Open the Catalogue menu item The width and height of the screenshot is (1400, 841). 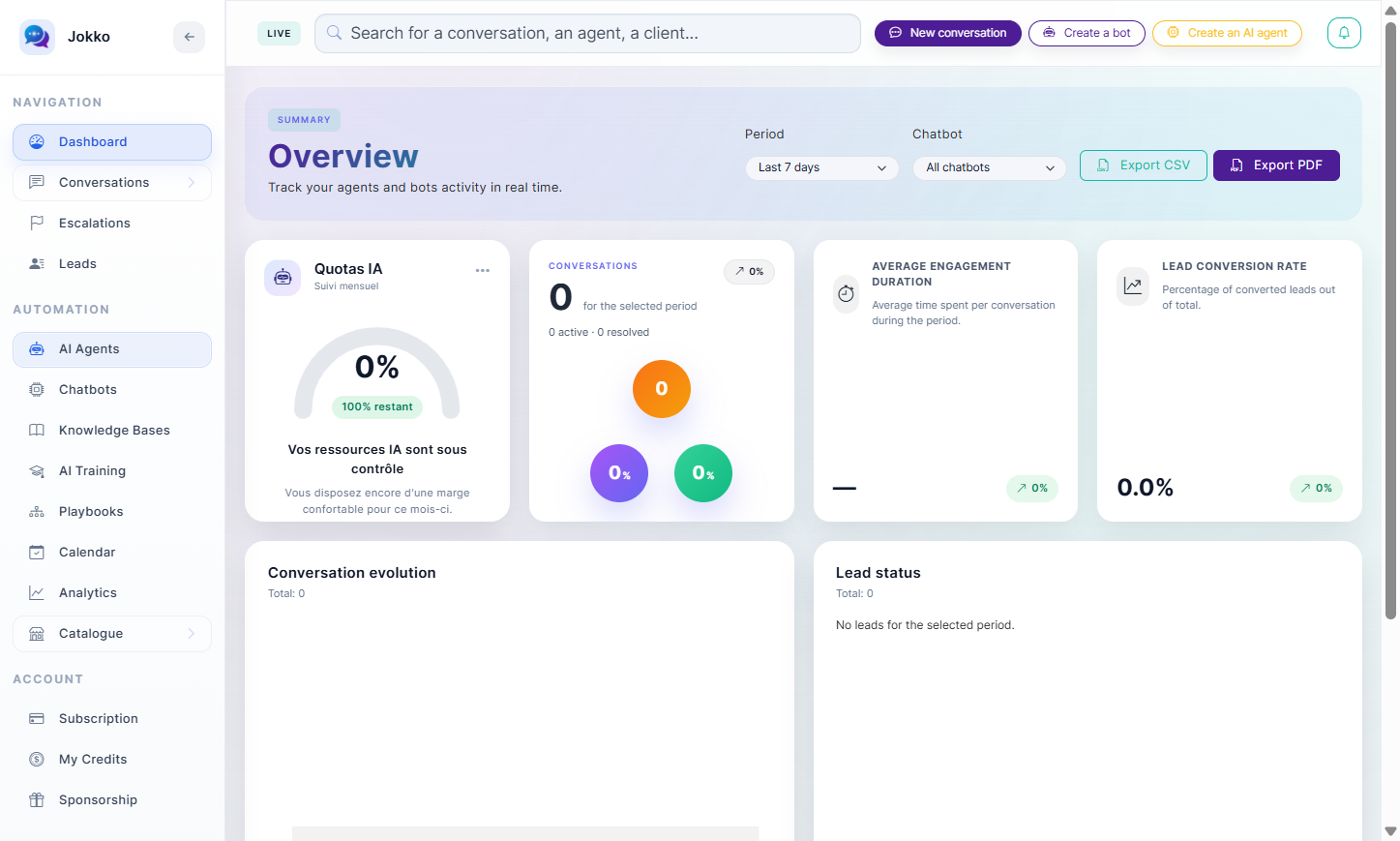point(112,633)
